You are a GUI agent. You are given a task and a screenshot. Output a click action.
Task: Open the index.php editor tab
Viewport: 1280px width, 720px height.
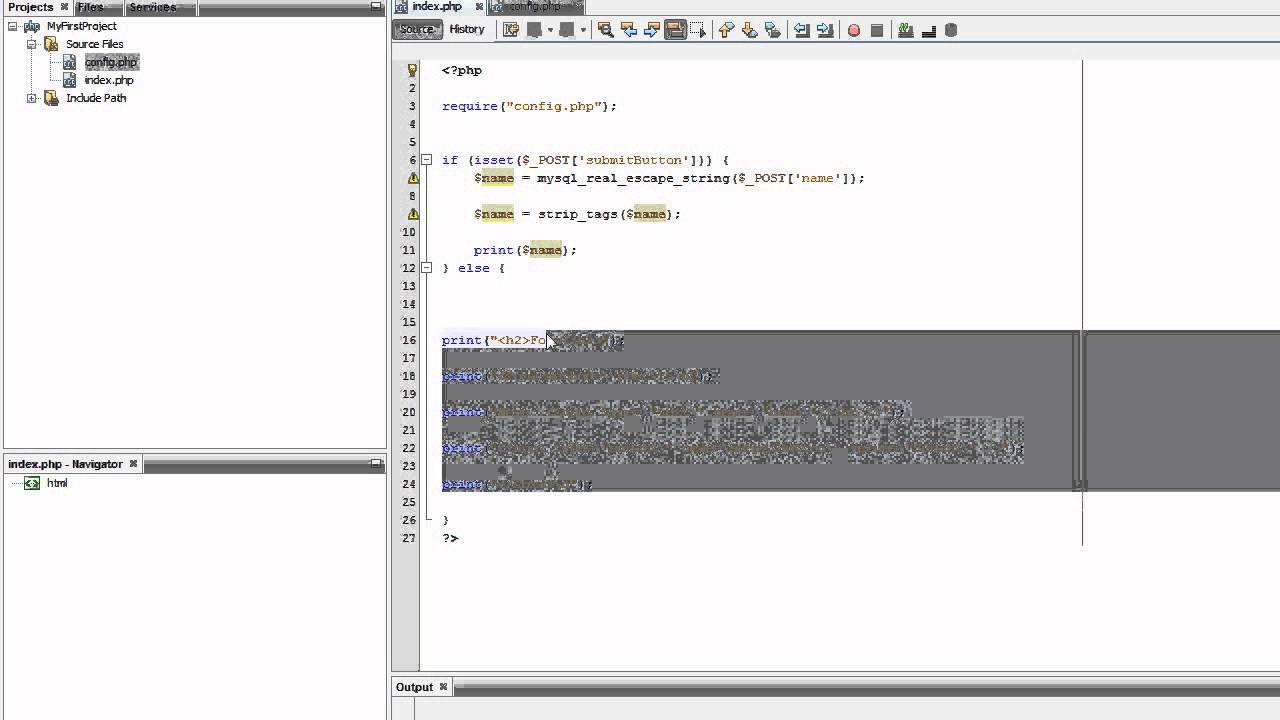point(437,7)
